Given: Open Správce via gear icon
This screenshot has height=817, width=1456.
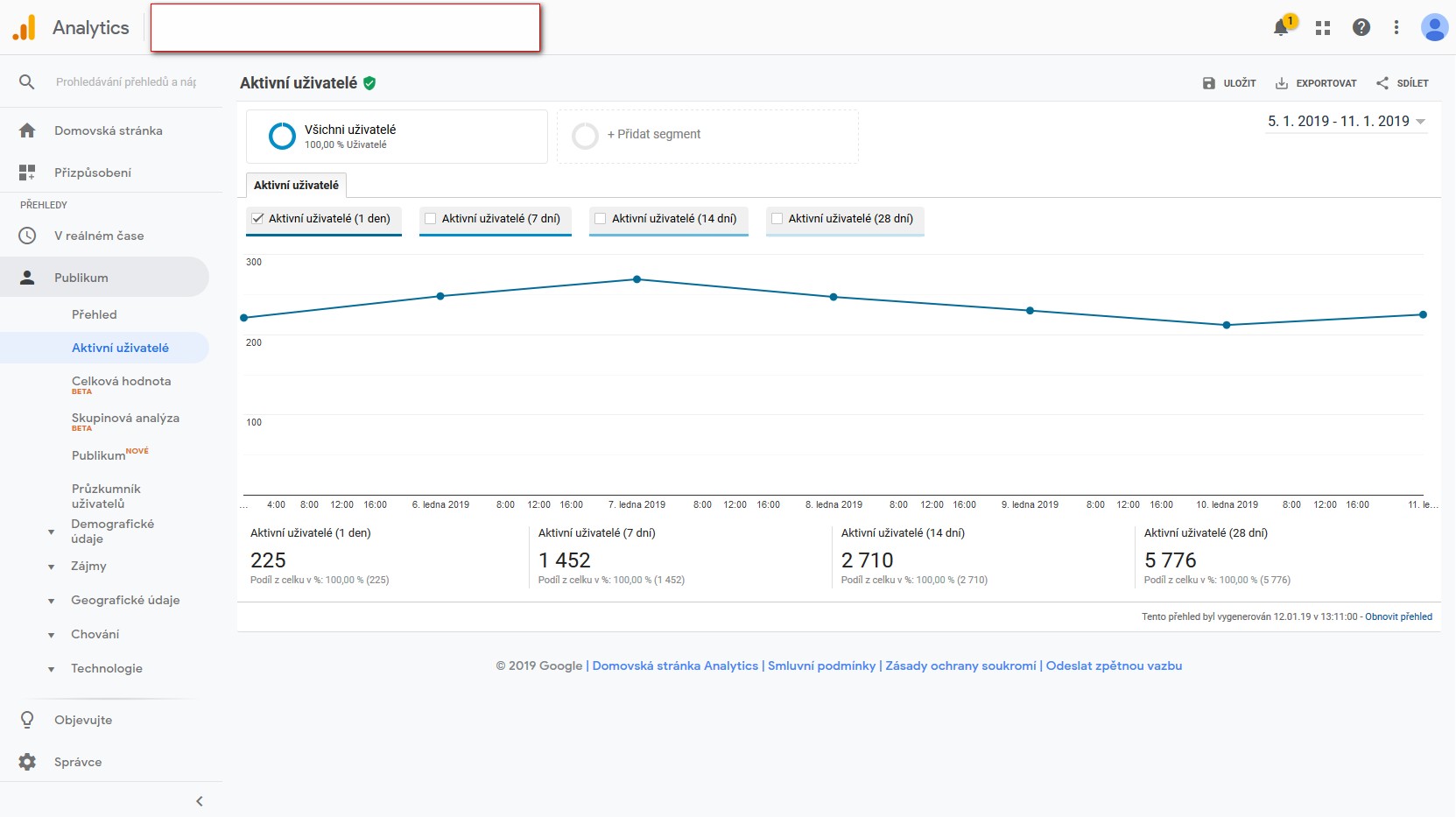Looking at the screenshot, I should [x=27, y=762].
